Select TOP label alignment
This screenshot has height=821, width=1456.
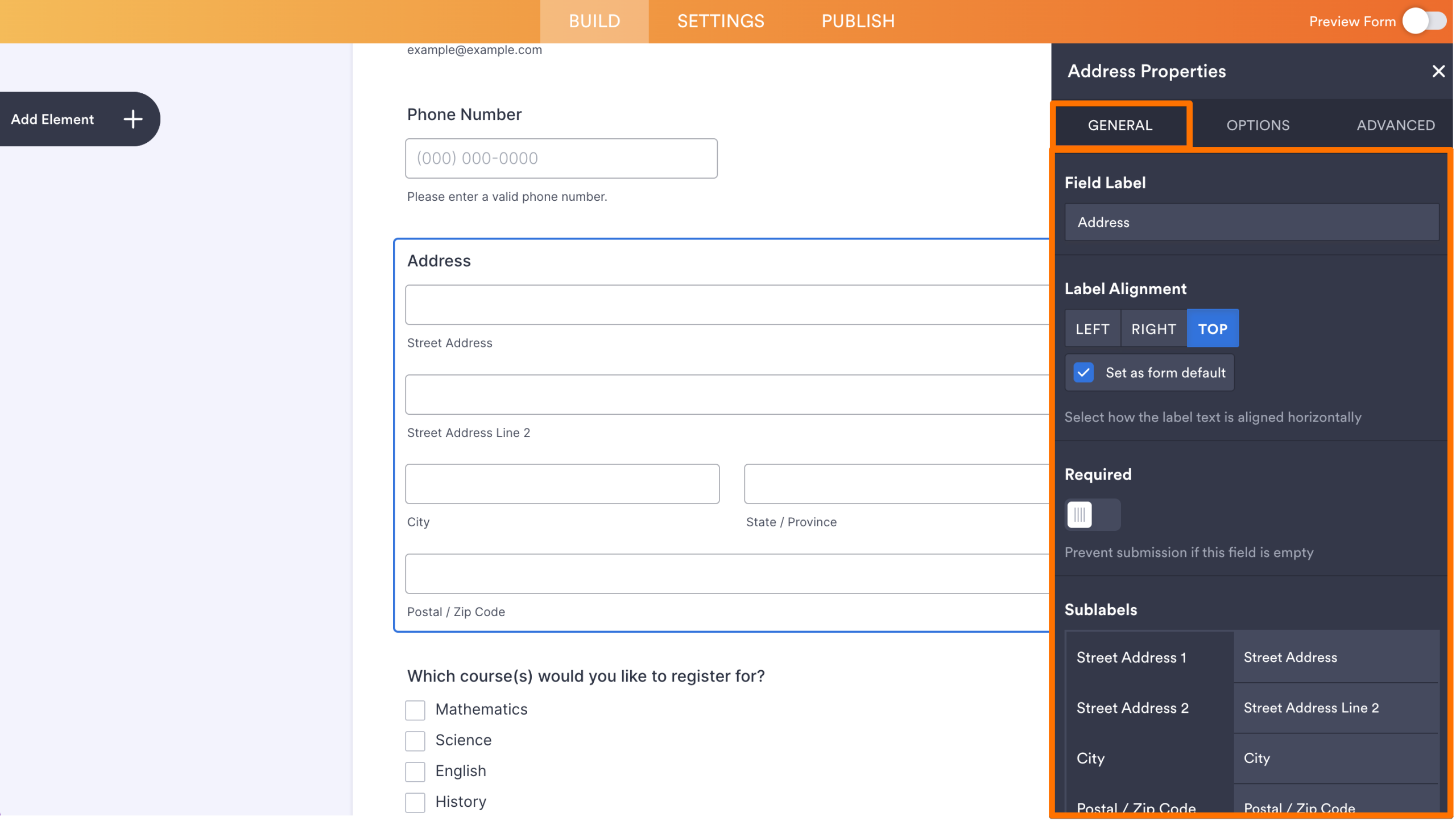point(1213,328)
